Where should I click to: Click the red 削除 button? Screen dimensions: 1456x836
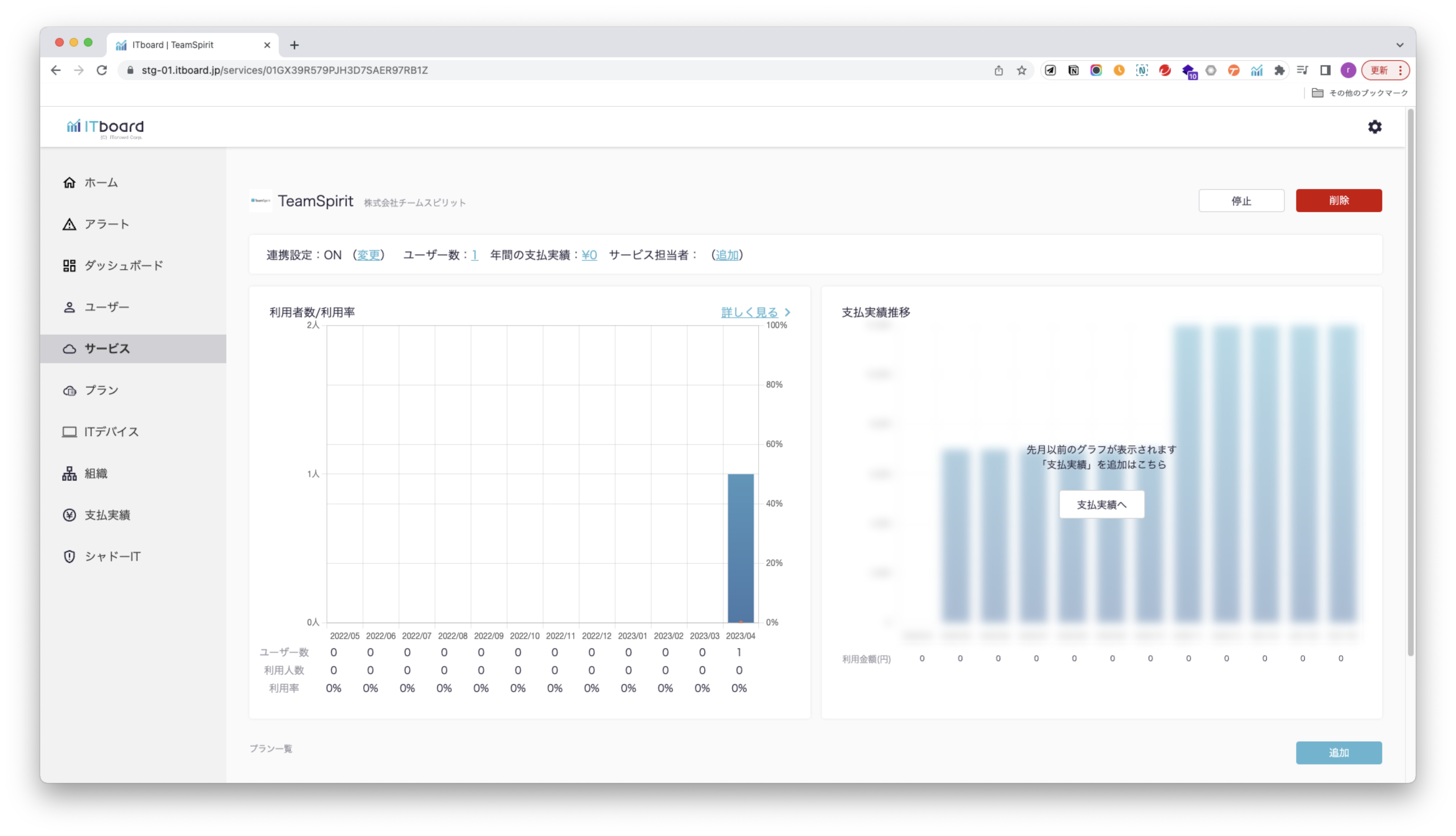click(1338, 200)
